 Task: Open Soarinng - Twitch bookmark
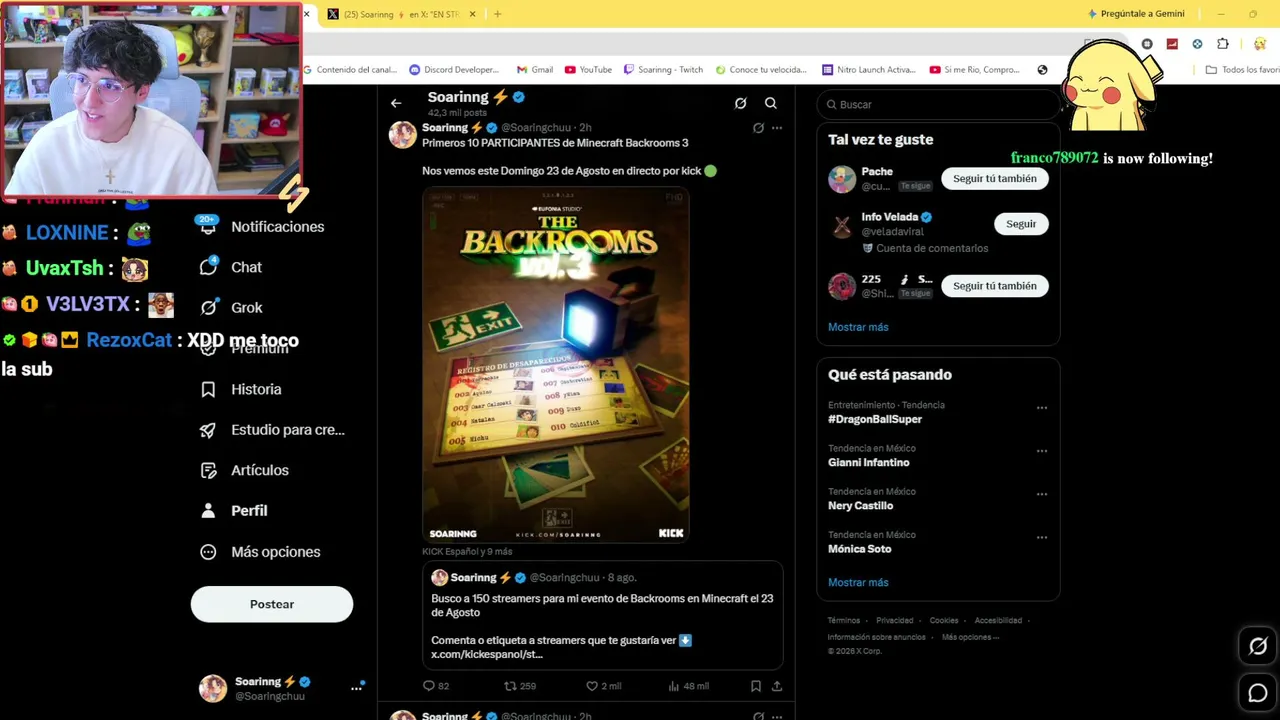[663, 70]
